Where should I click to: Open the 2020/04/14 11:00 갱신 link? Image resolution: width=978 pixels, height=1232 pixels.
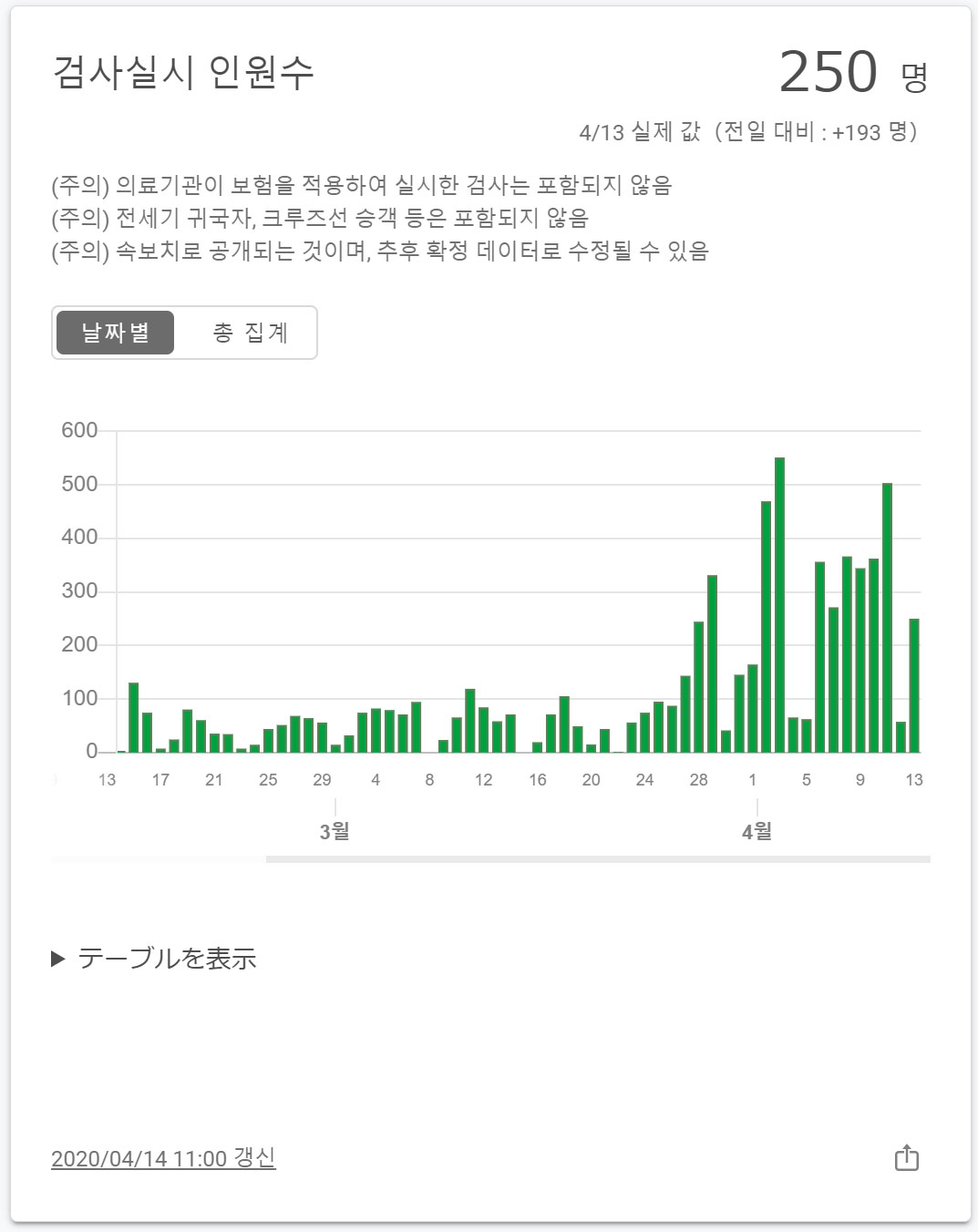coord(163,1158)
